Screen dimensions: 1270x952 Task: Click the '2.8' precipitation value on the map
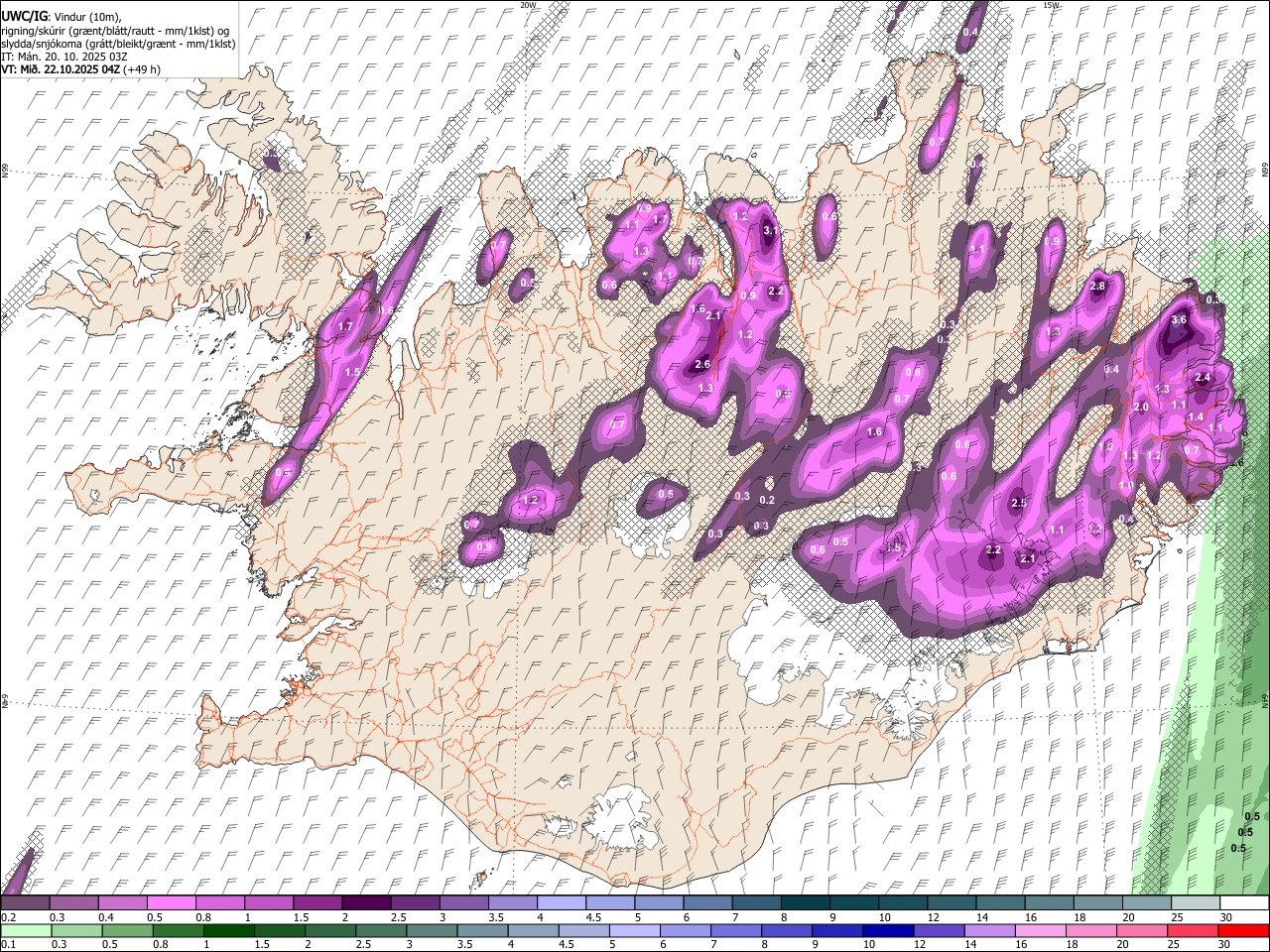click(1097, 286)
